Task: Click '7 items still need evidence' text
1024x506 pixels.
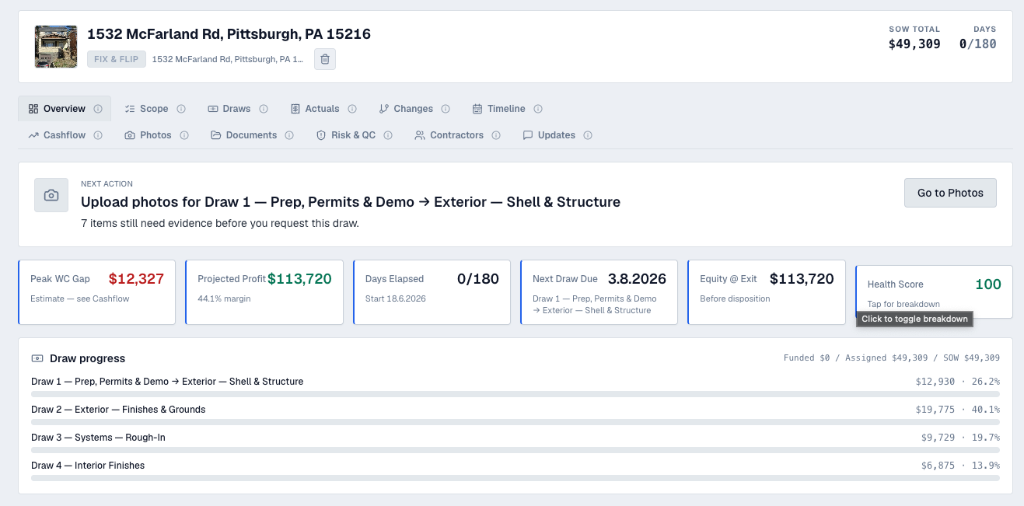Action: (x=220, y=223)
